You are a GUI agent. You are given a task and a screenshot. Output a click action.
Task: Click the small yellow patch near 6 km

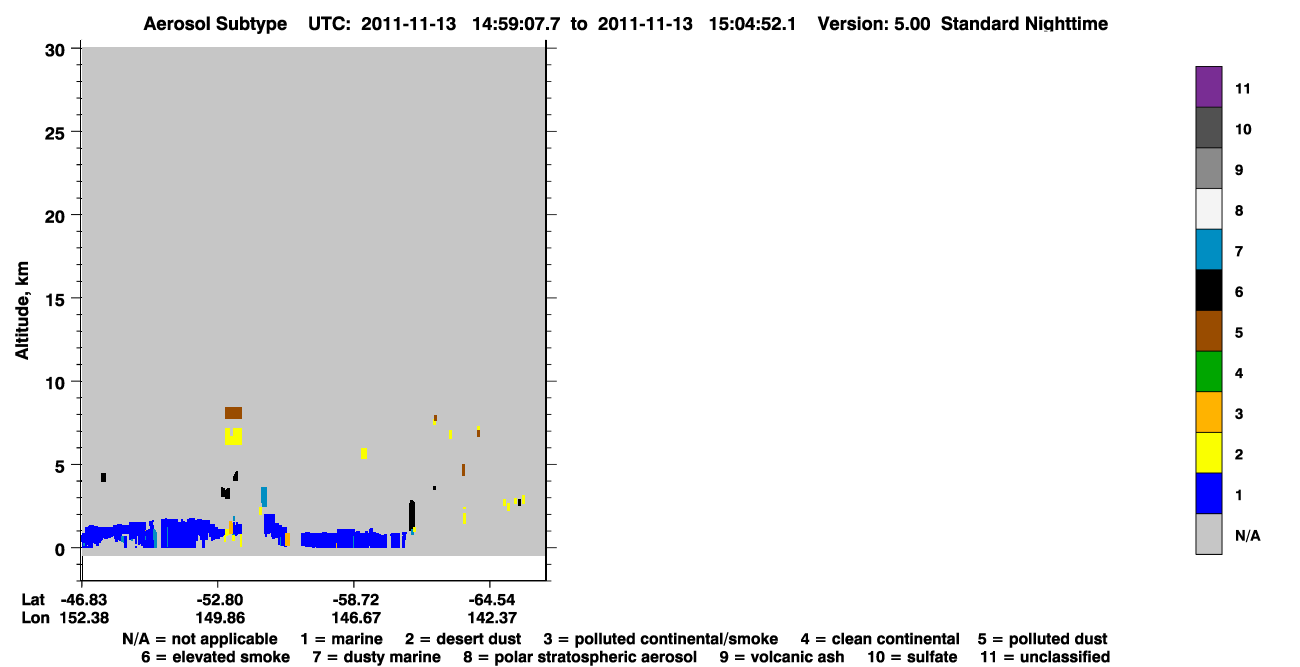pos(364,453)
